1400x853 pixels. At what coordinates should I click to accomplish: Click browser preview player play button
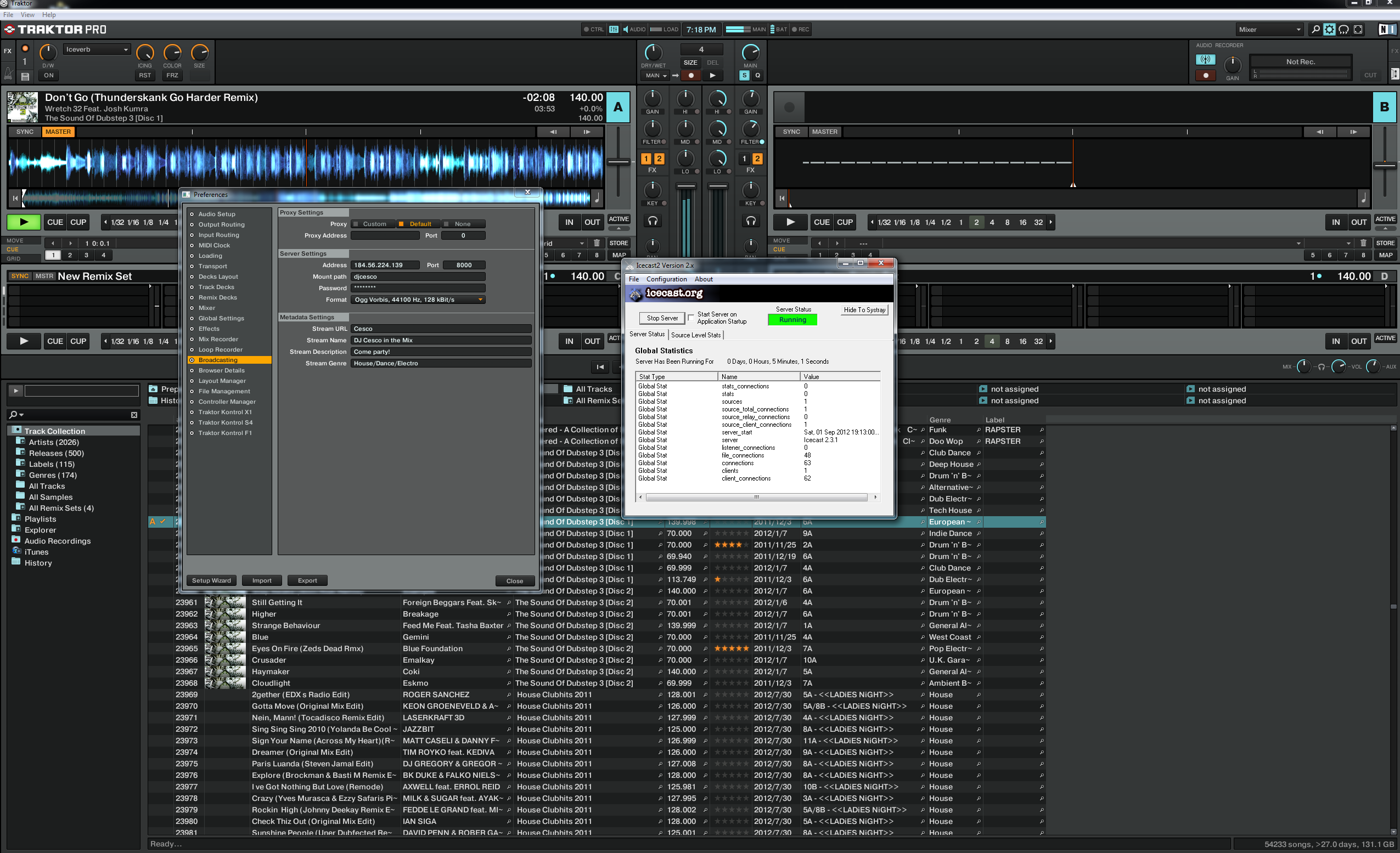(x=16, y=390)
